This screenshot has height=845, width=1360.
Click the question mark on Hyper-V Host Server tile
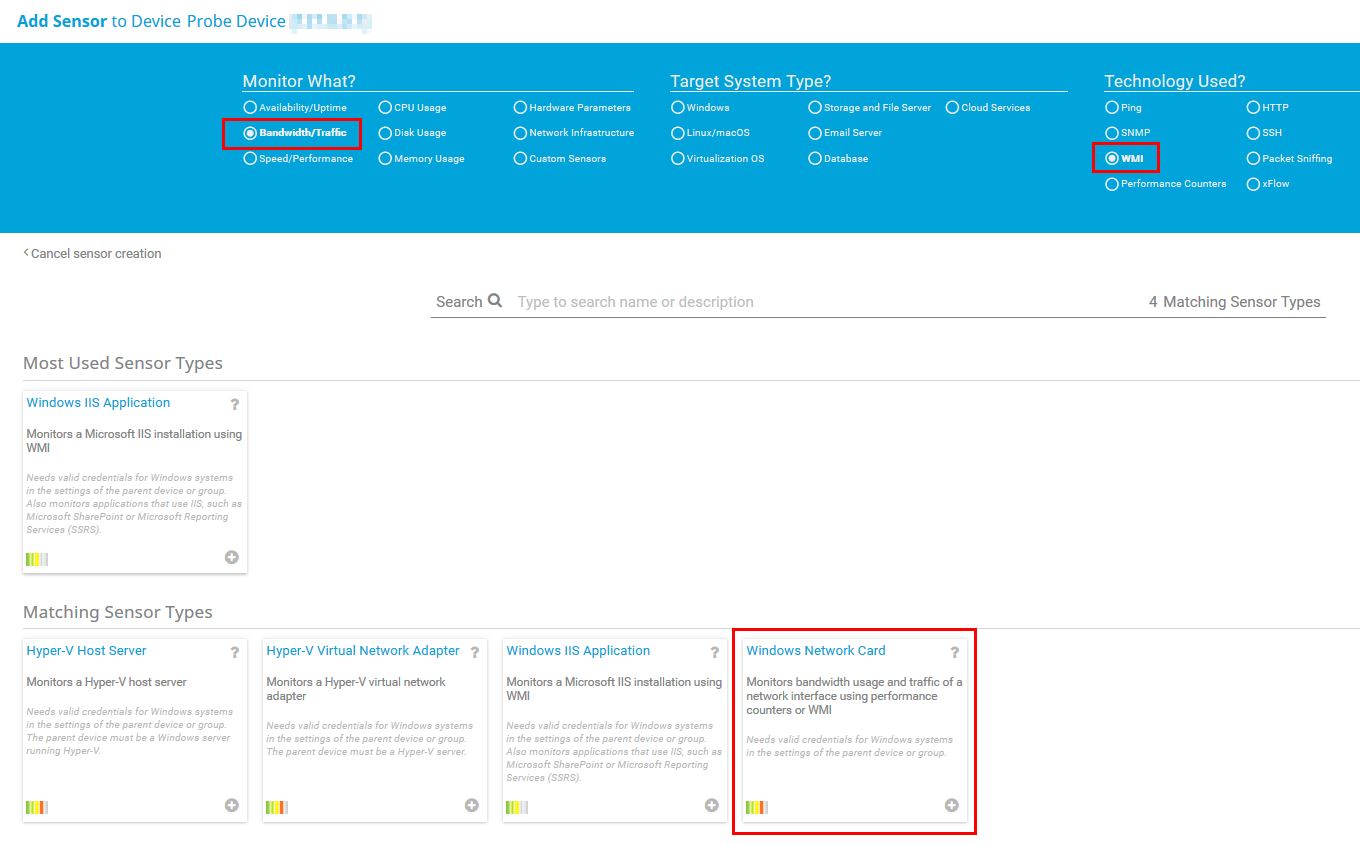click(234, 651)
